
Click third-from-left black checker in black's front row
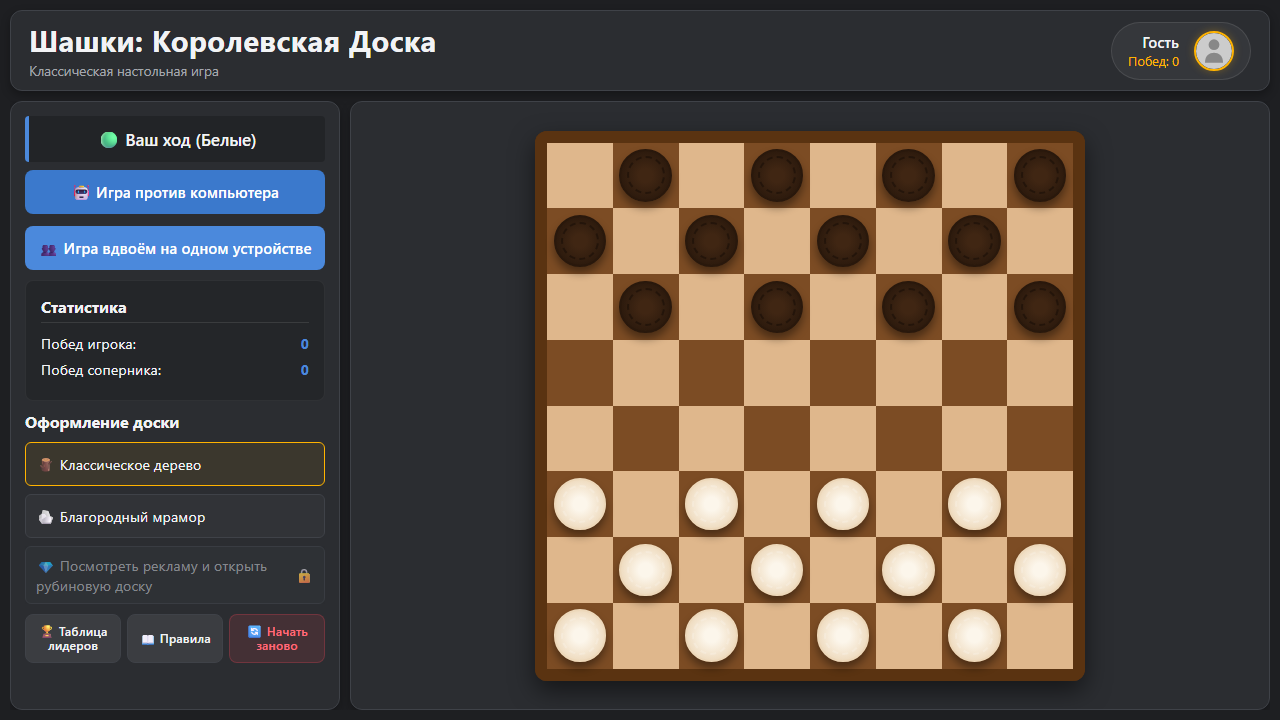pos(908,307)
